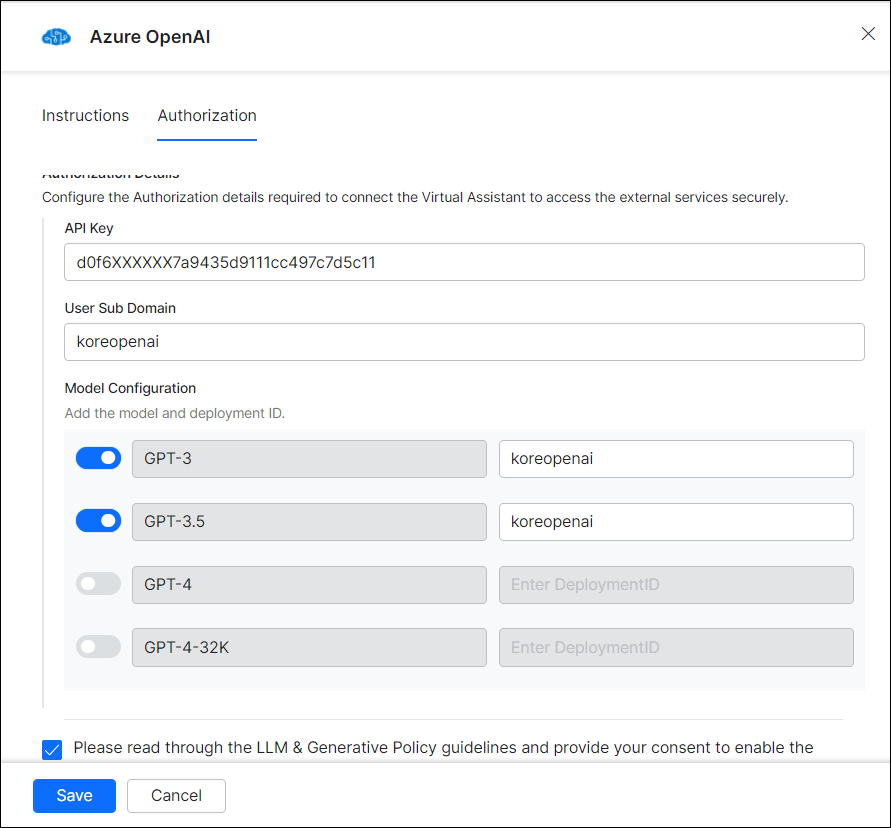The width and height of the screenshot is (891, 828).
Task: Click inside the API Key field
Action: 463,261
